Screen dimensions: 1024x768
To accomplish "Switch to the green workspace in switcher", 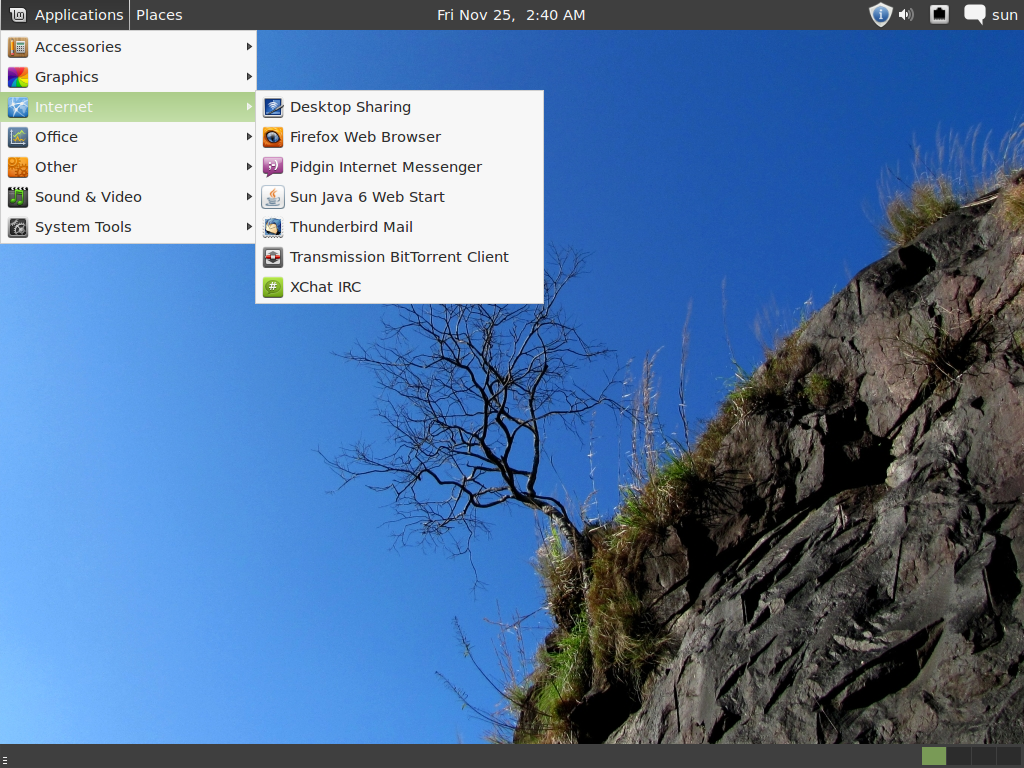I will 932,756.
